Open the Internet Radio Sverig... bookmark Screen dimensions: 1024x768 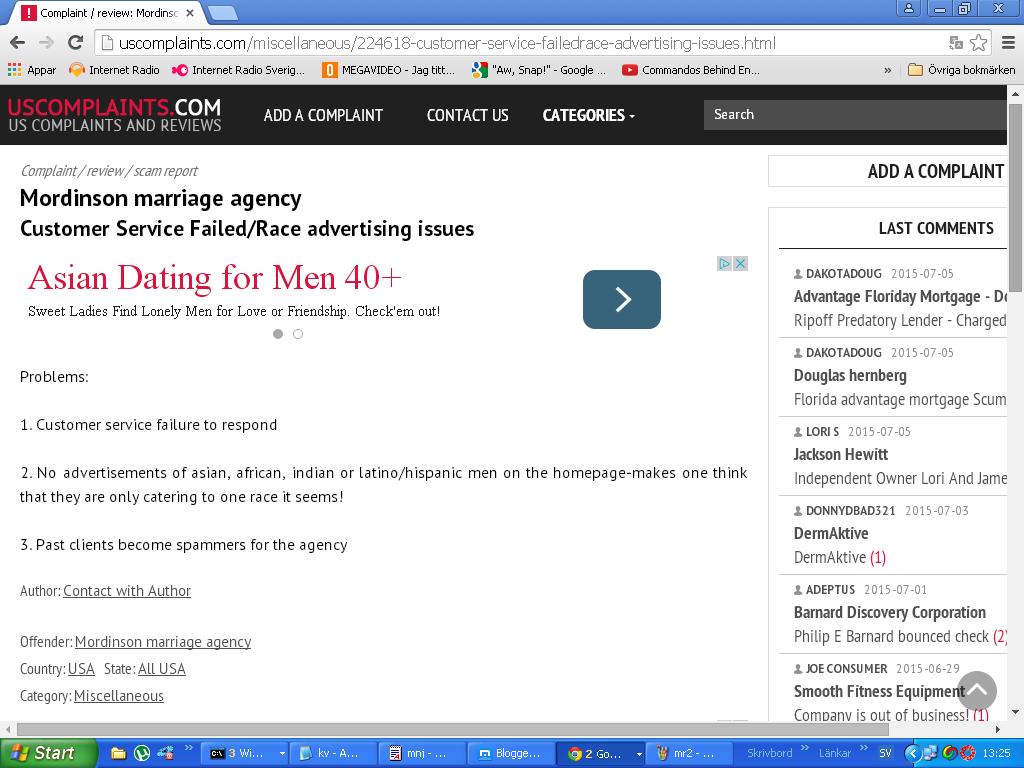pyautogui.click(x=238, y=70)
